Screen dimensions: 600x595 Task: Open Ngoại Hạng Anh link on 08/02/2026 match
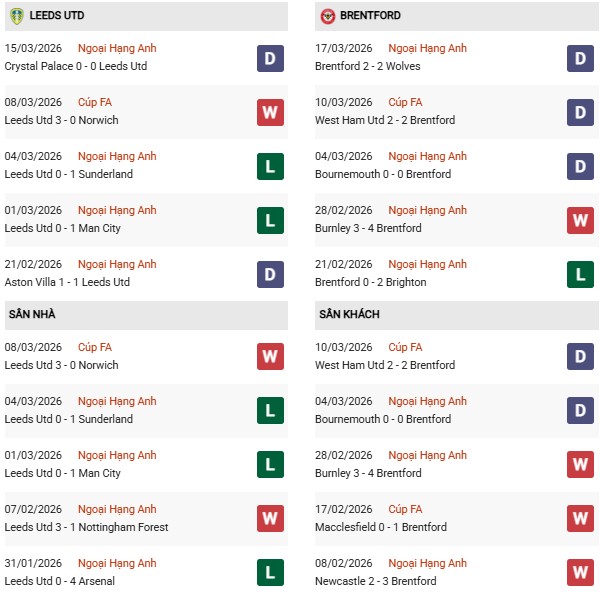pos(428,564)
